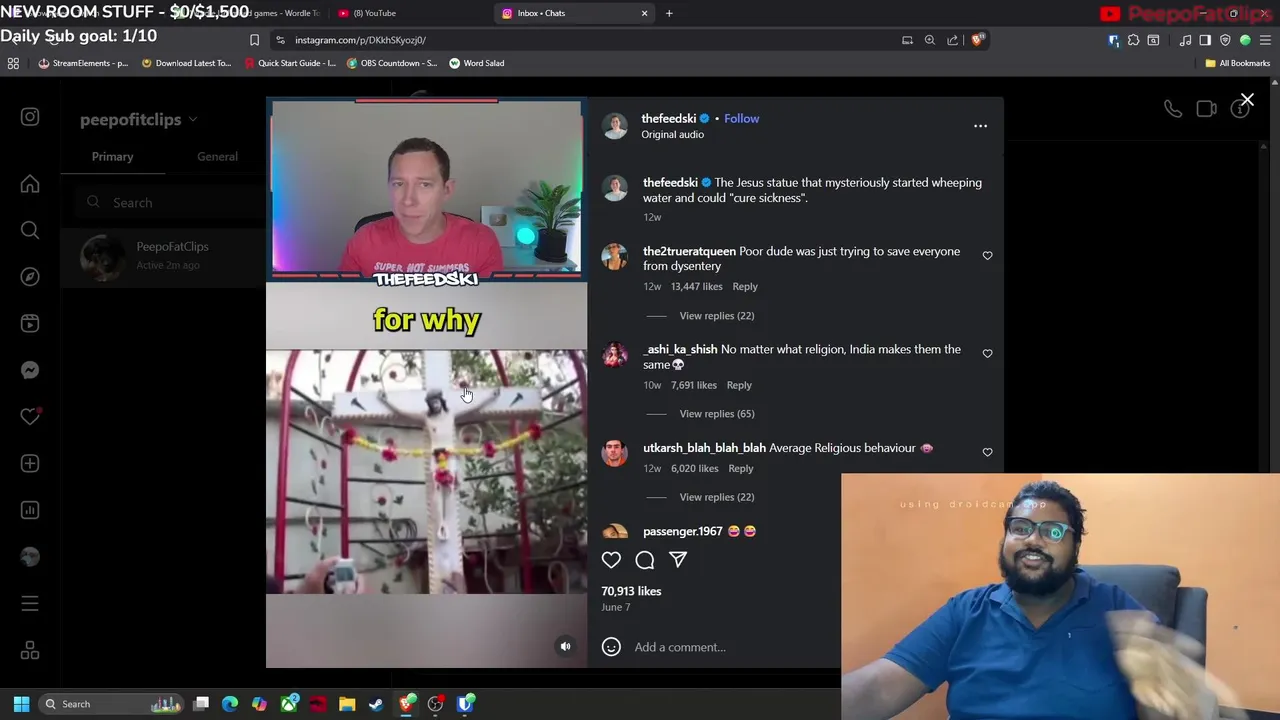This screenshot has width=1280, height=720.
Task: Open Steam from the taskbar
Action: (x=376, y=704)
